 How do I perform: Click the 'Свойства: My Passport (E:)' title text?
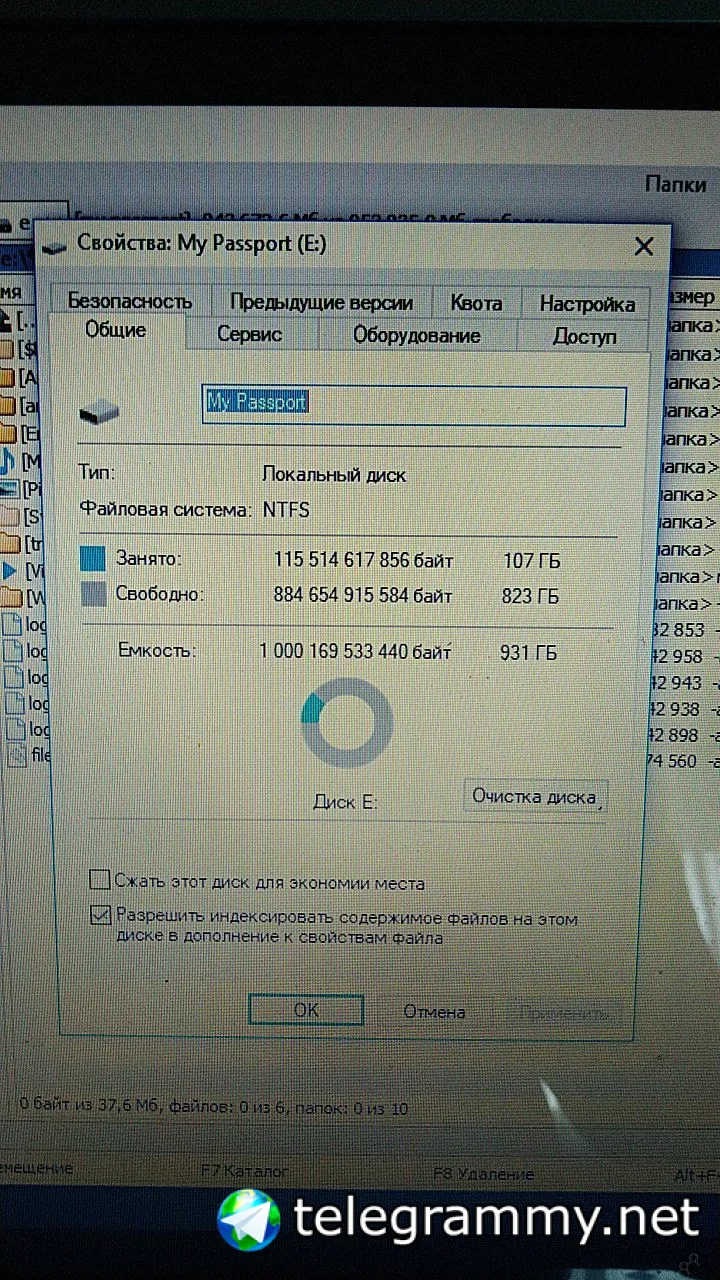pos(201,243)
